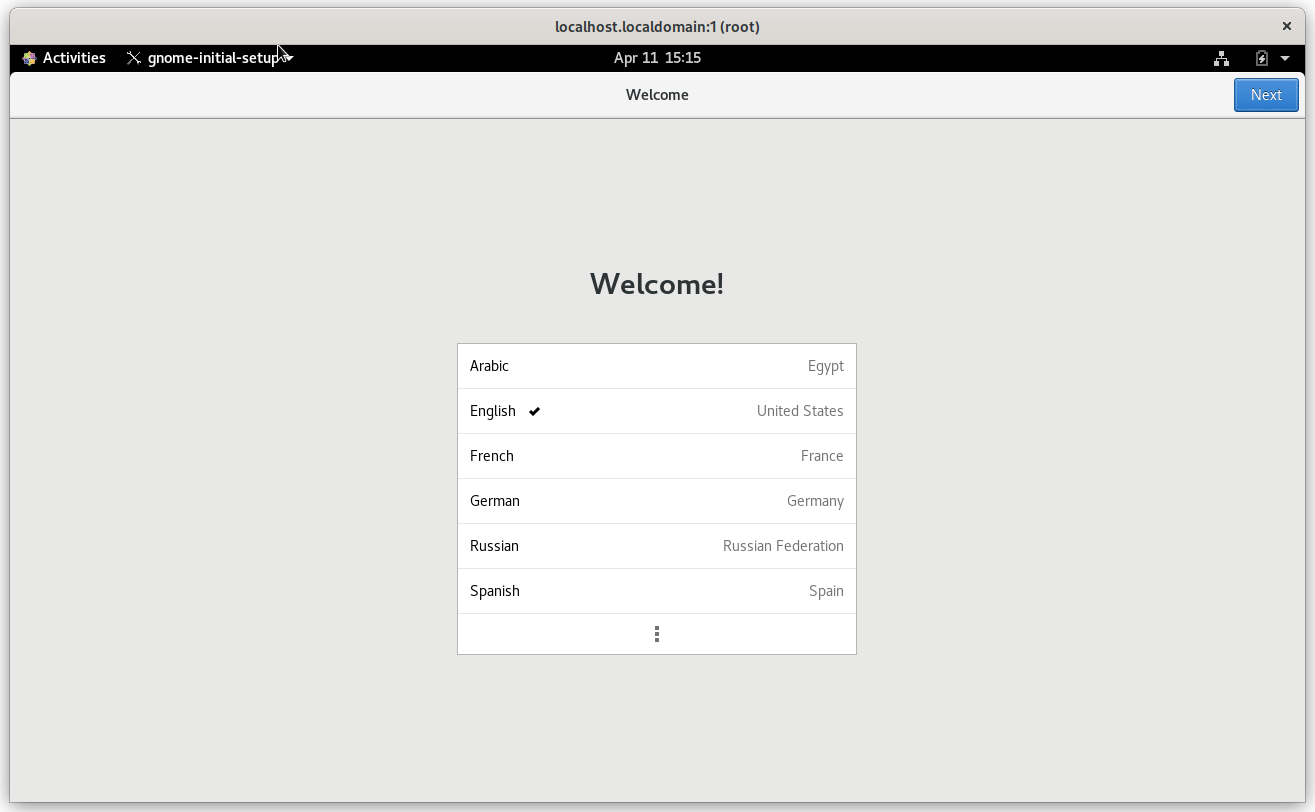
Task: Click the Welcome header bar title
Action: pyautogui.click(x=657, y=94)
